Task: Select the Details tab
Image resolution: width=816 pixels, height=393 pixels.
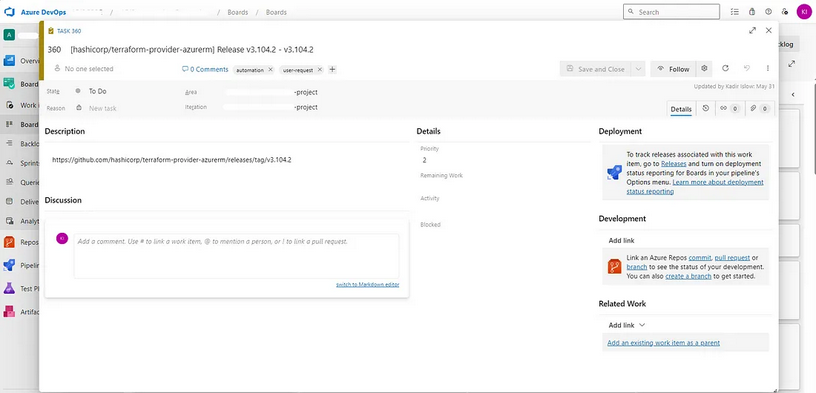Action: tap(681, 109)
